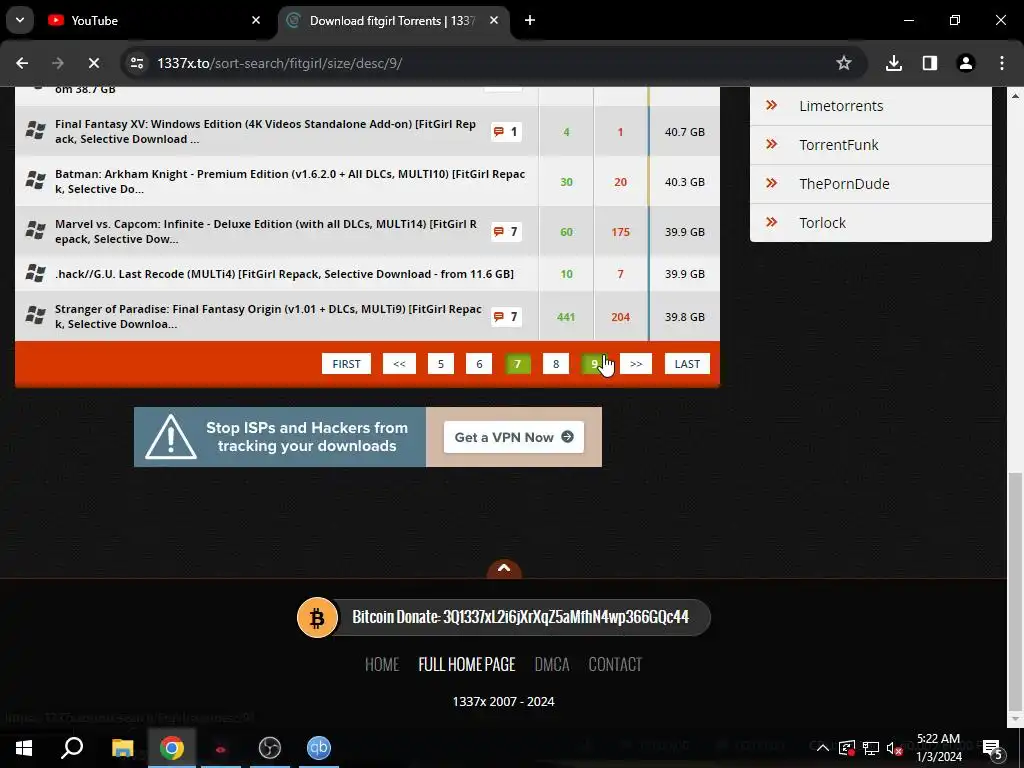Click the Windows icon beside Final Fantasy XV
Image resolution: width=1024 pixels, height=768 pixels.
(x=35, y=130)
